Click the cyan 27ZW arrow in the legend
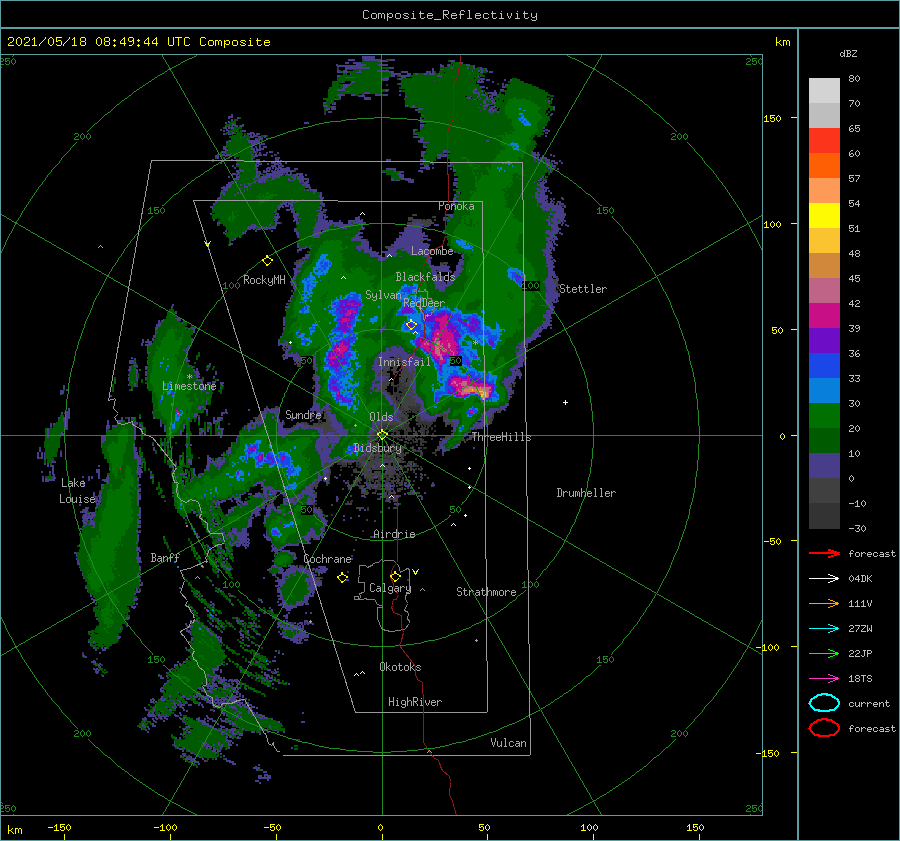The height and width of the screenshot is (841, 900). (824, 628)
